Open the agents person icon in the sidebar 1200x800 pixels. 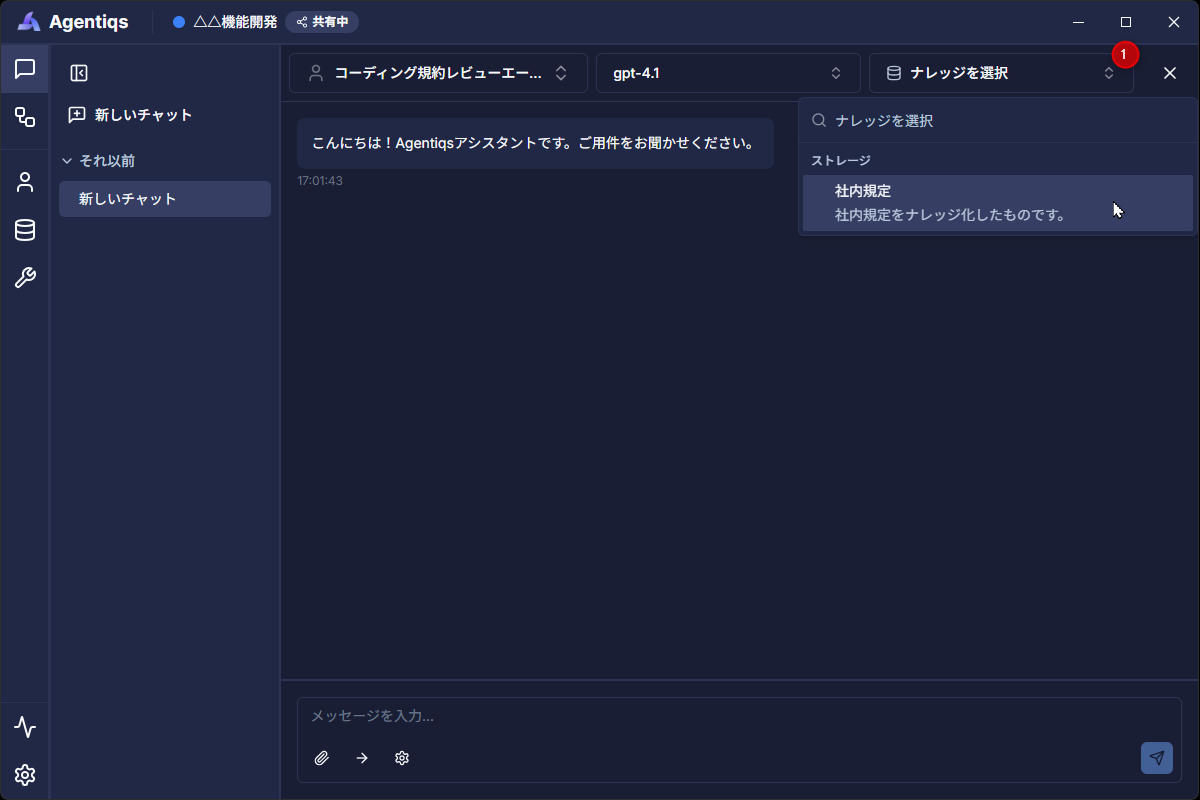pyautogui.click(x=25, y=182)
